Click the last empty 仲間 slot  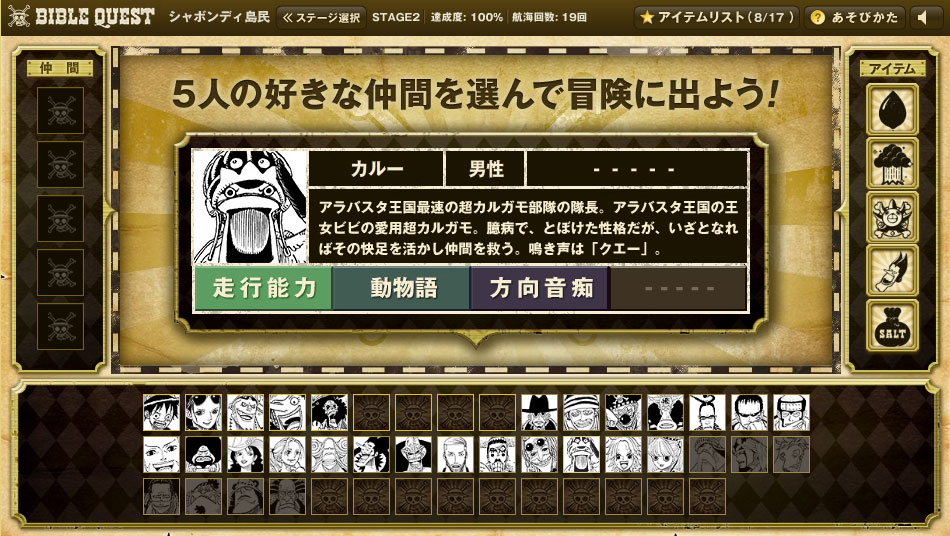point(61,327)
